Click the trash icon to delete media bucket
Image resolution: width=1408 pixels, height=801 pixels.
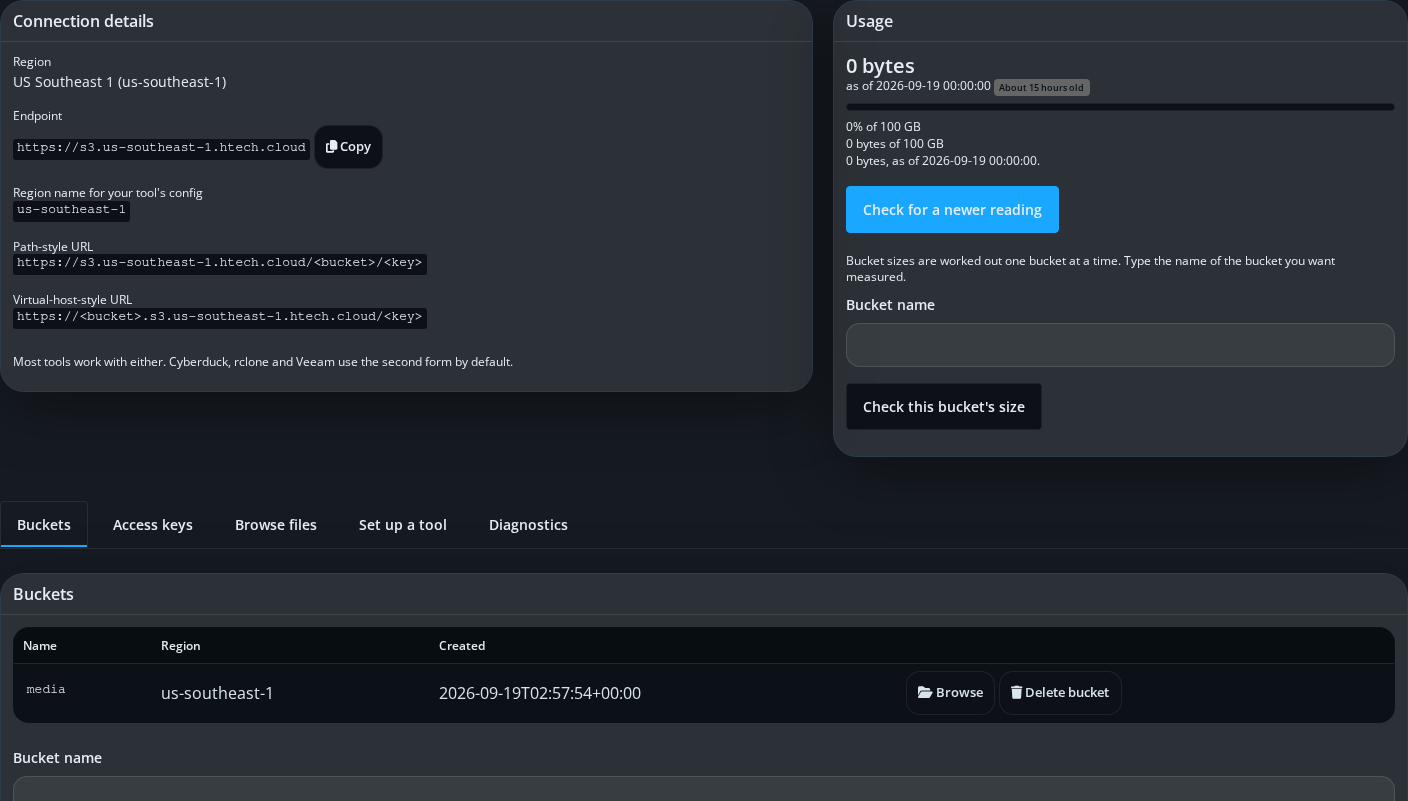[x=1016, y=693]
